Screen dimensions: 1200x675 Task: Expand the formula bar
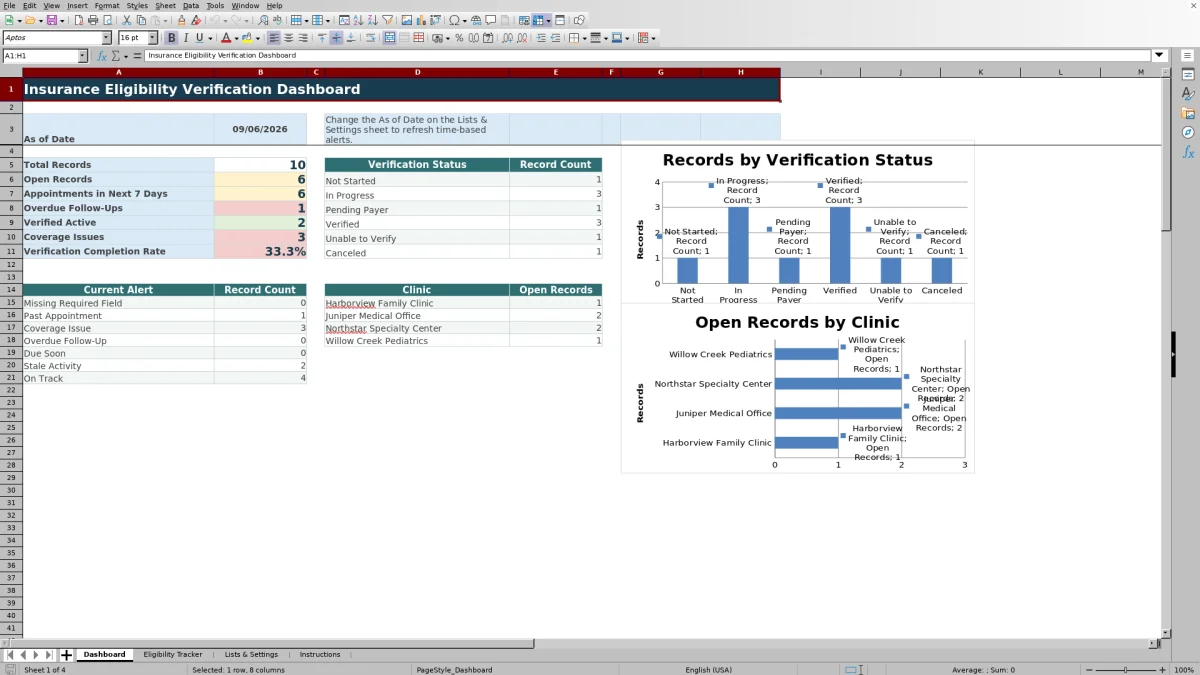click(x=1160, y=56)
